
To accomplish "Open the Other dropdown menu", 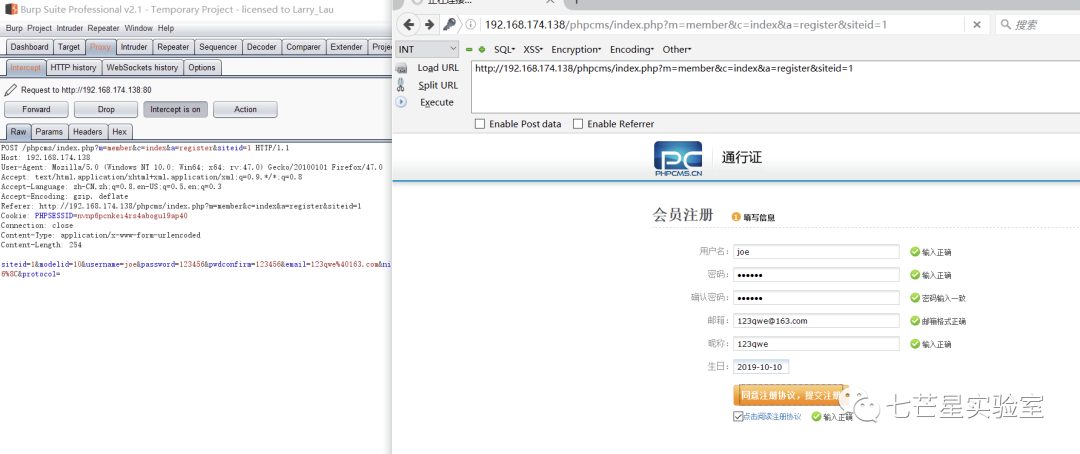I will (676, 50).
